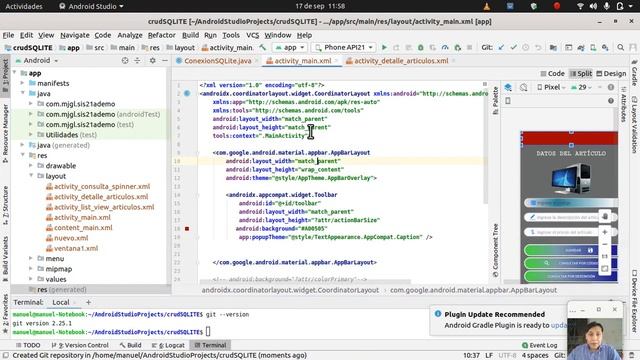Open the TODO tool button
Screen dimensions: 640x360
pos(28,345)
